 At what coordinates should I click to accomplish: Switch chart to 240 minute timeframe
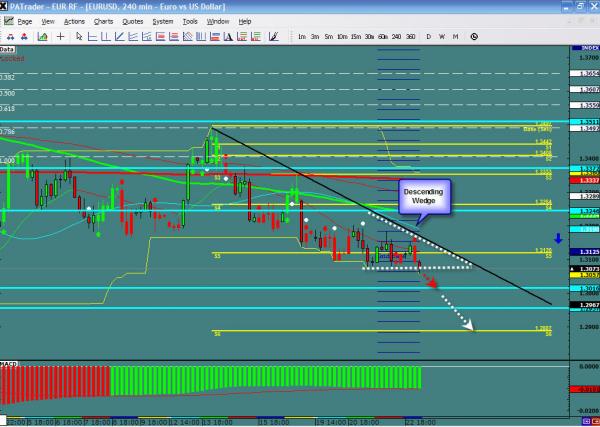coord(397,36)
